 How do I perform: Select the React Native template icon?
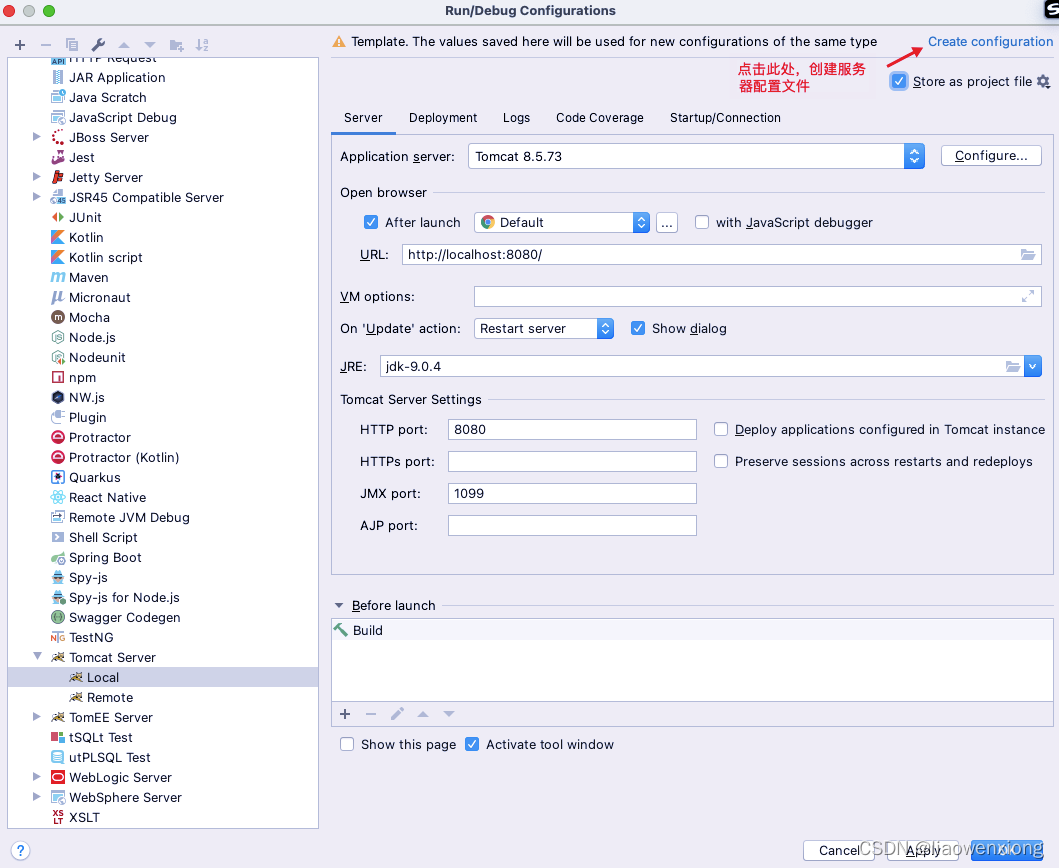(x=58, y=498)
